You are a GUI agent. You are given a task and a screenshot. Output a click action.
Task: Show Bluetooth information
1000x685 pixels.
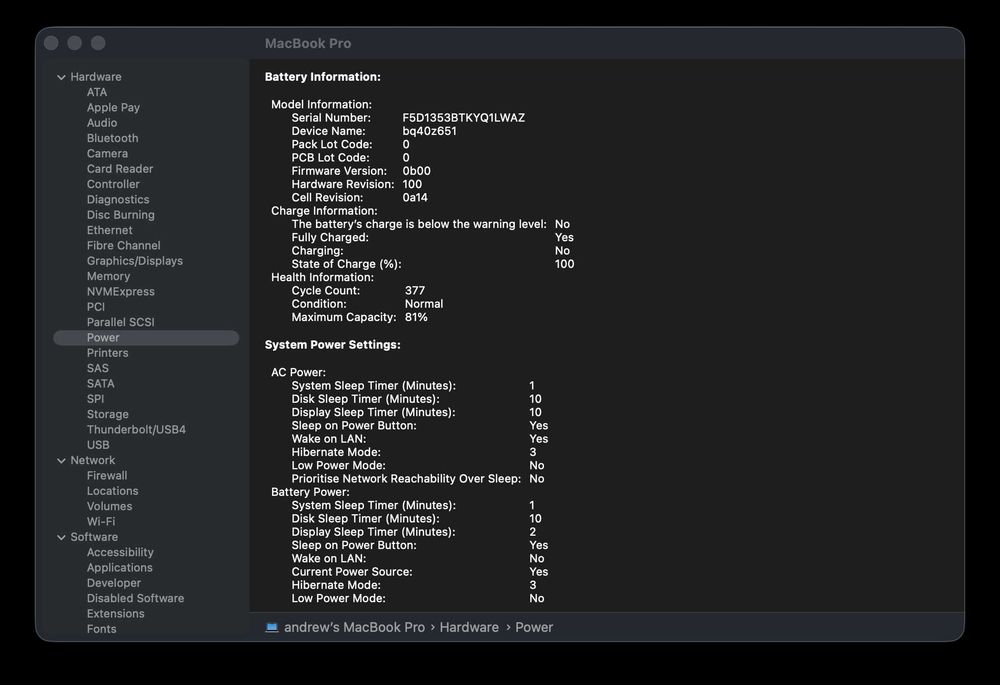tap(112, 138)
